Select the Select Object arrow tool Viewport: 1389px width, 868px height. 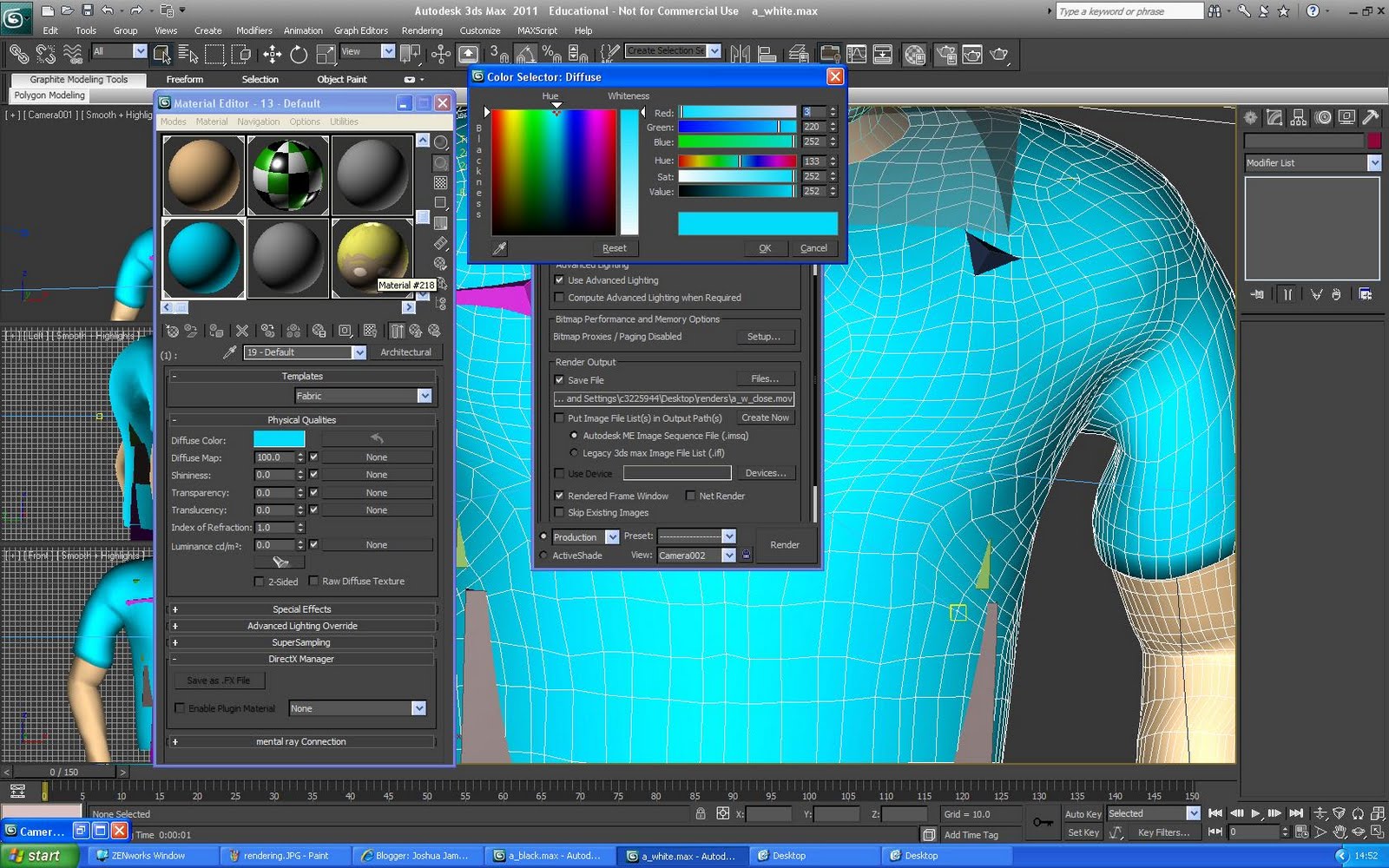pos(162,54)
